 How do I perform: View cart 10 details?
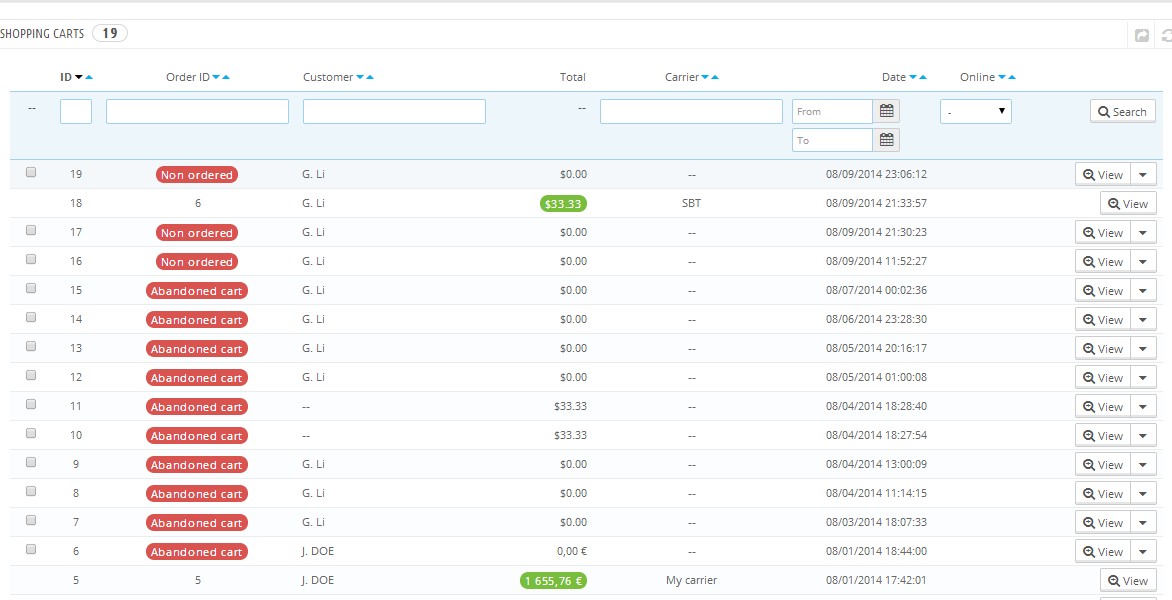click(x=1103, y=436)
